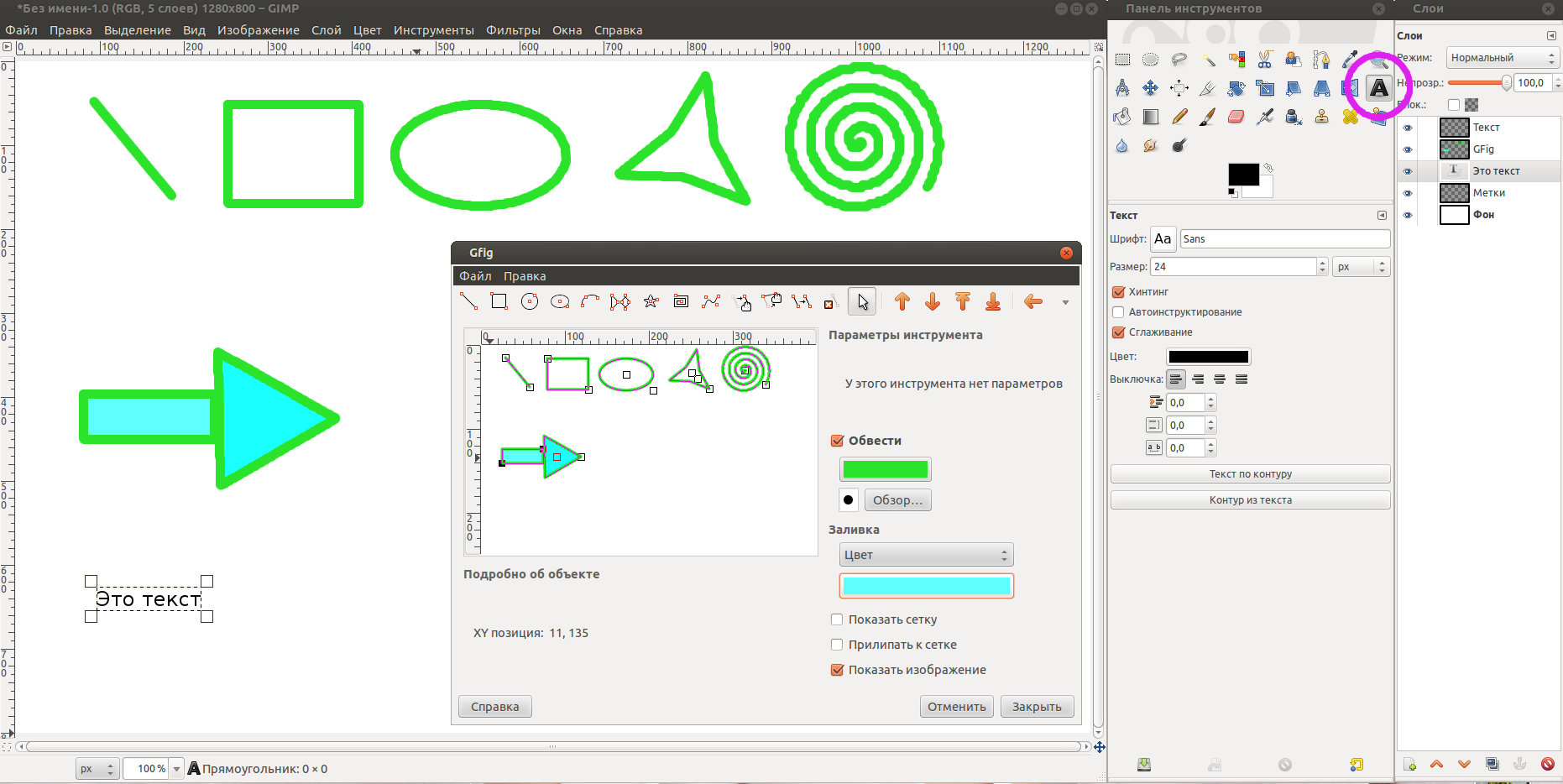Choose the Gfig line drawing tool

[x=468, y=302]
